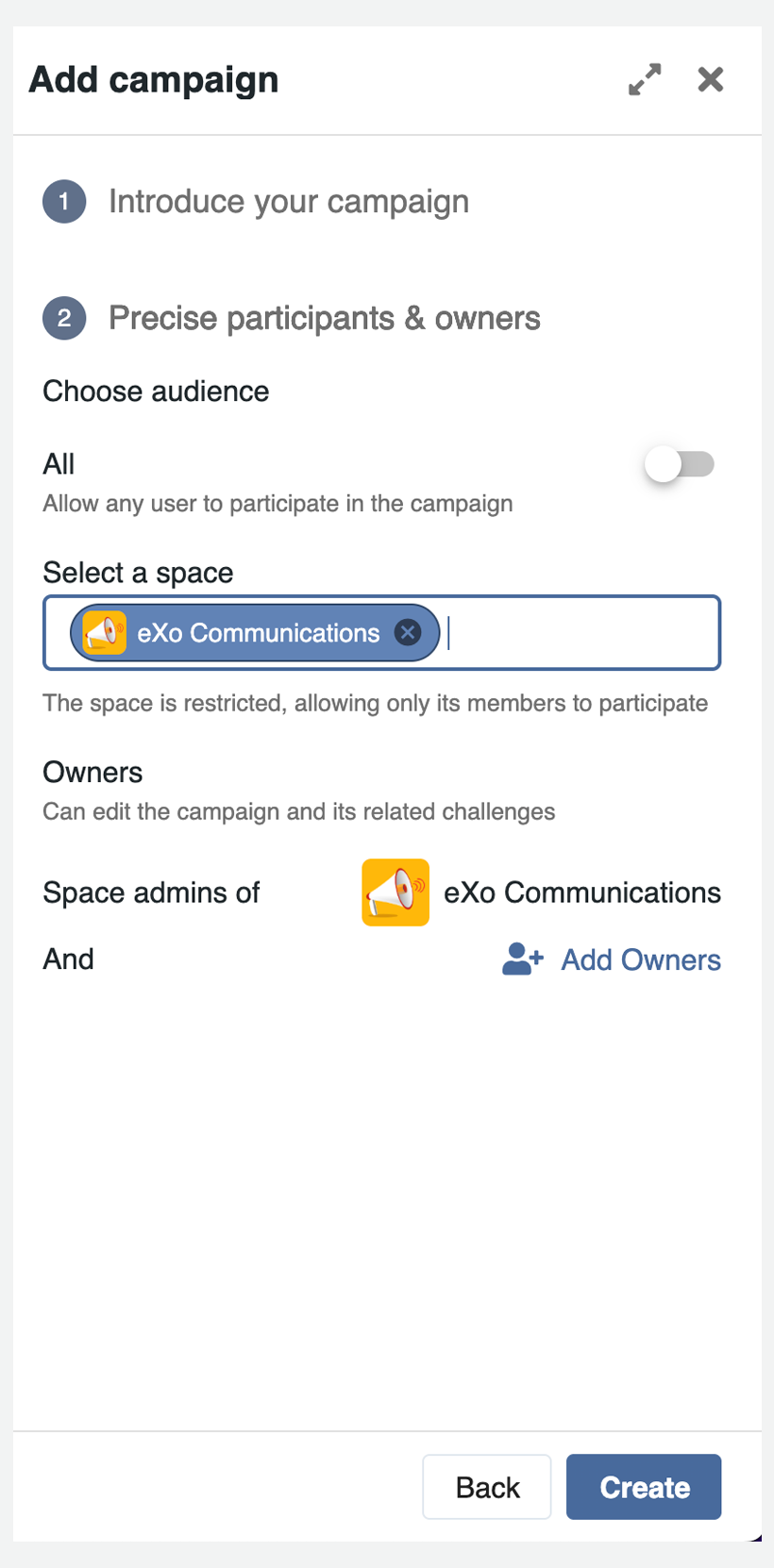Click step 2 number circle
Image resolution: width=774 pixels, height=1568 pixels.
[64, 319]
